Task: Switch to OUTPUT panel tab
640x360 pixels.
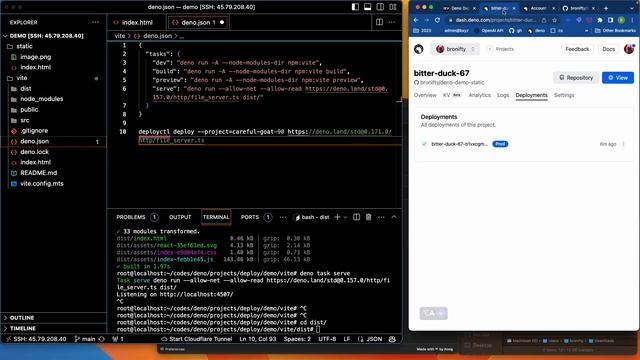Action: point(180,217)
